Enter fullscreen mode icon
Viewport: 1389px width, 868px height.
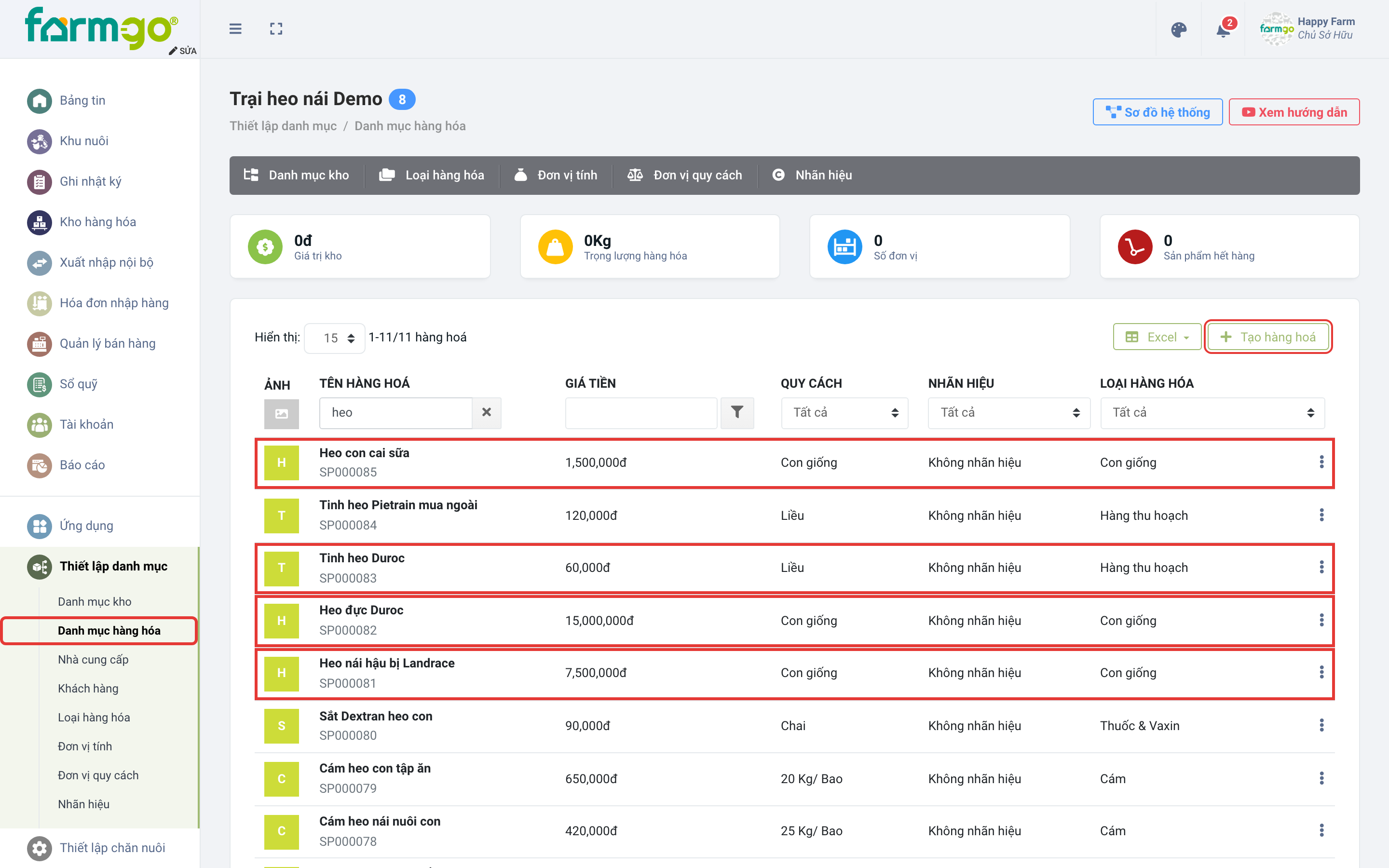[x=276, y=29]
